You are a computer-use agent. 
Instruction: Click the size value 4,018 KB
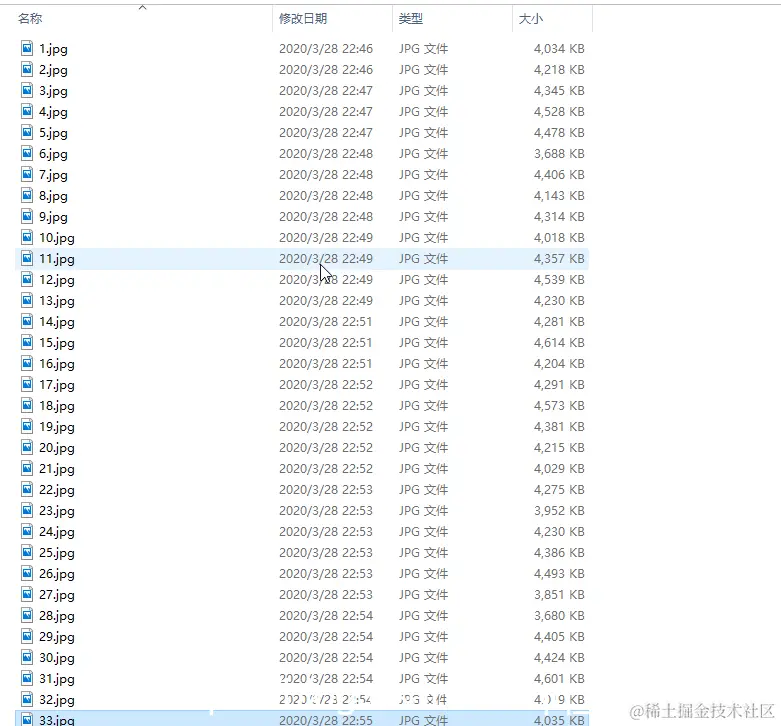point(559,238)
